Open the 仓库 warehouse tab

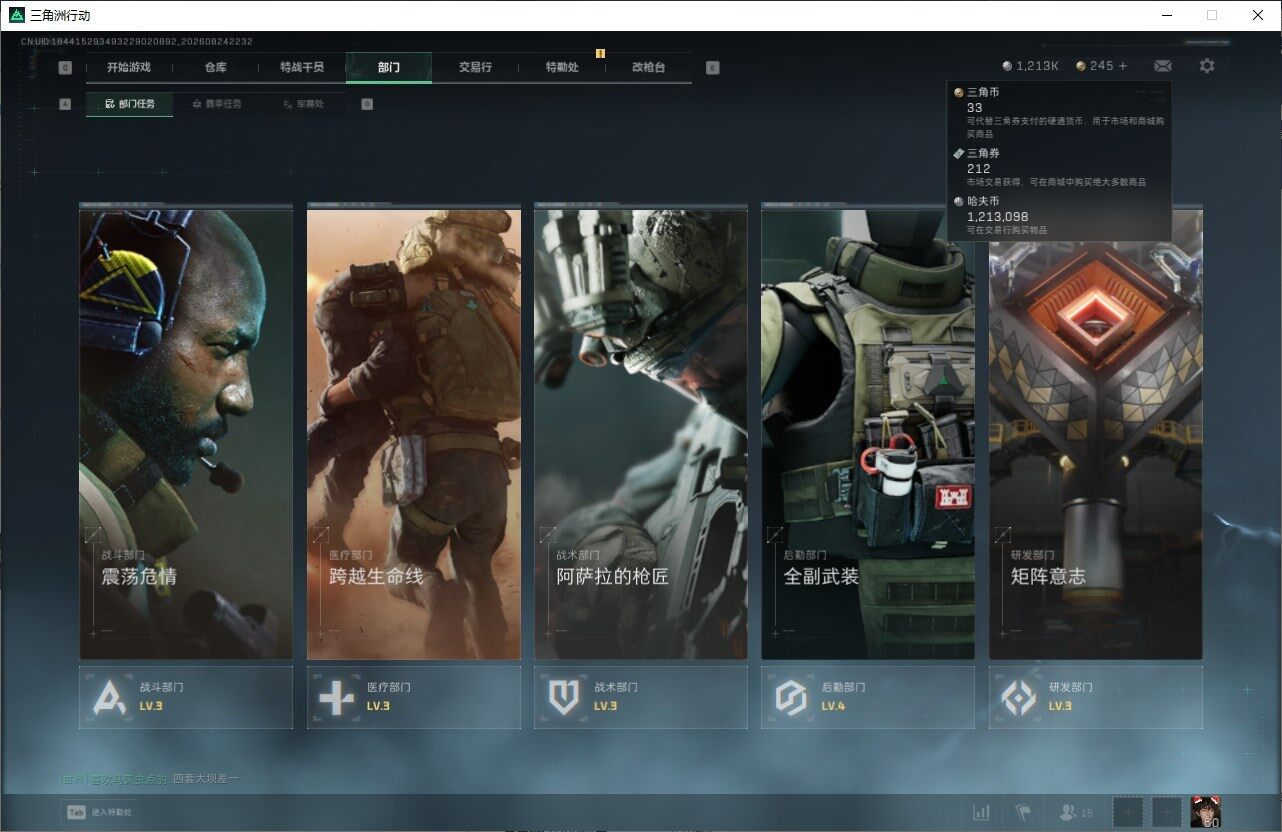click(215, 67)
